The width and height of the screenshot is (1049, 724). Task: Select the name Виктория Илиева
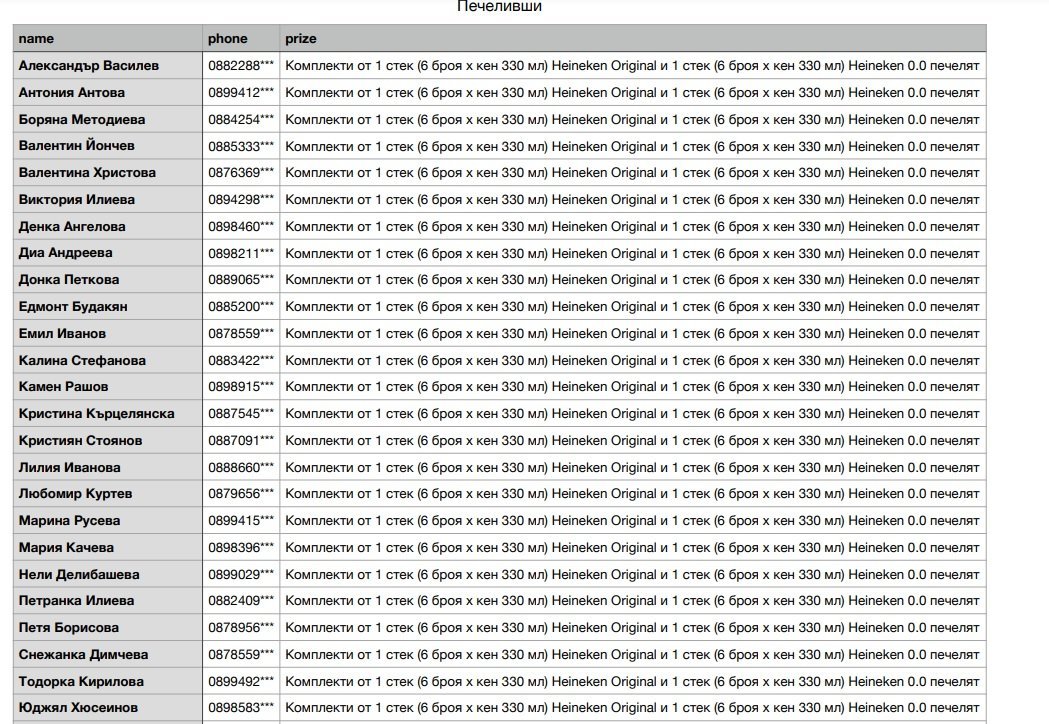coord(77,200)
